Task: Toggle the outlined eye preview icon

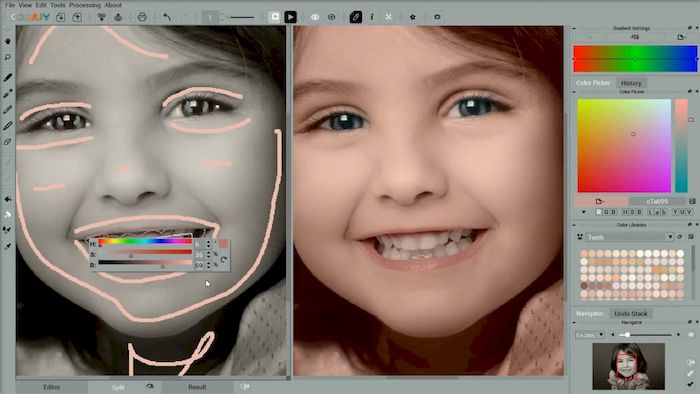Action: coord(331,17)
